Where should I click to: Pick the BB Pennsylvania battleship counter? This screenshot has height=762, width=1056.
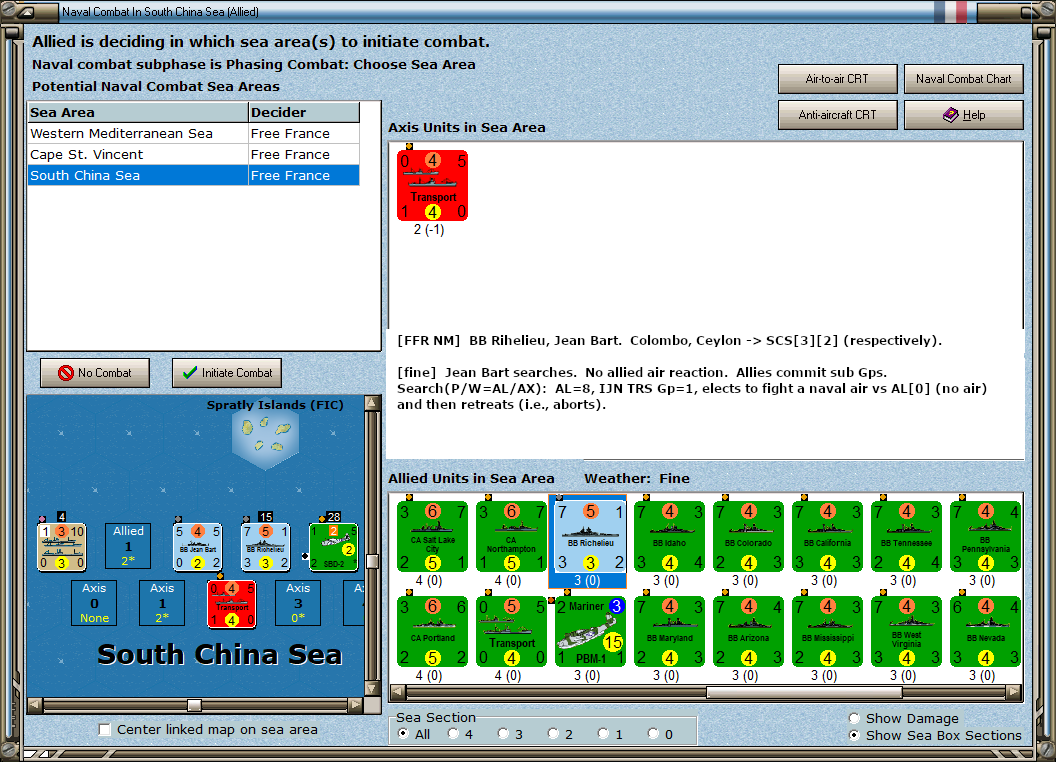coord(985,536)
